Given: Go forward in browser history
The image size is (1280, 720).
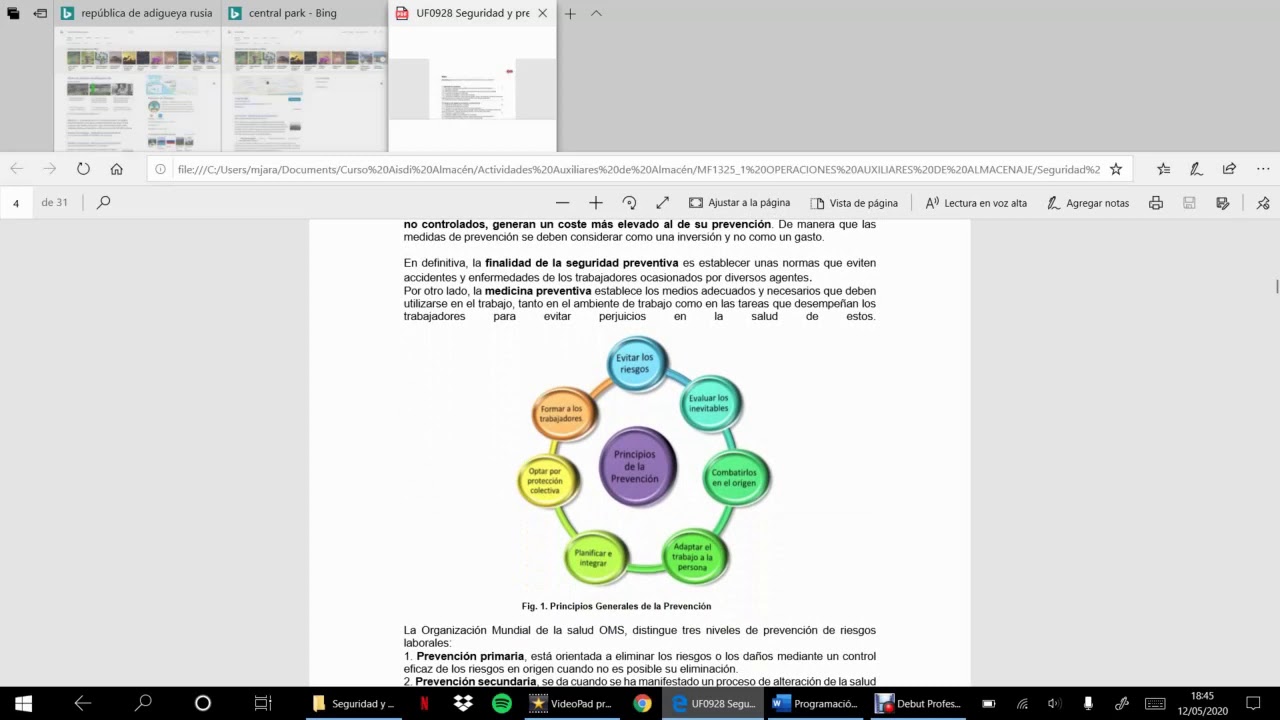Looking at the screenshot, I should (x=49, y=169).
